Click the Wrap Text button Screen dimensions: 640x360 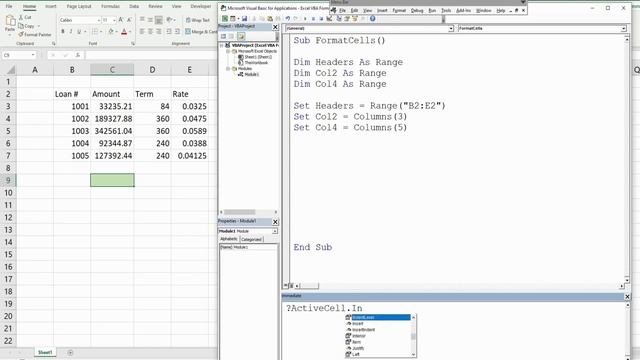(198, 20)
